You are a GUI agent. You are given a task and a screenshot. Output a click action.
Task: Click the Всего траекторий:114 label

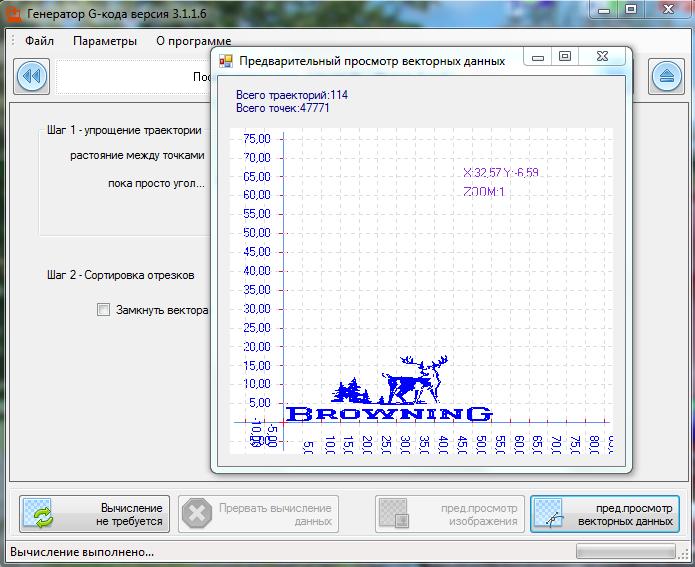tap(292, 95)
